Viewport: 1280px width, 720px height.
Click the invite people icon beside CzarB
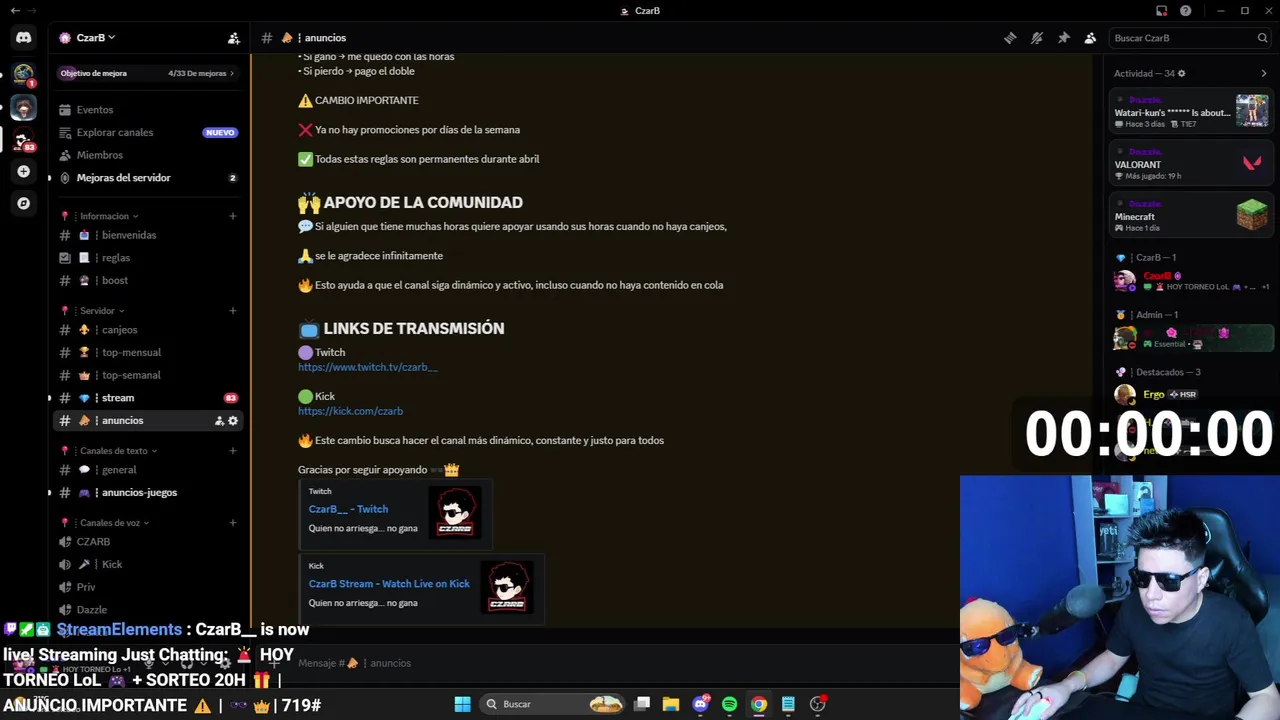pos(233,38)
